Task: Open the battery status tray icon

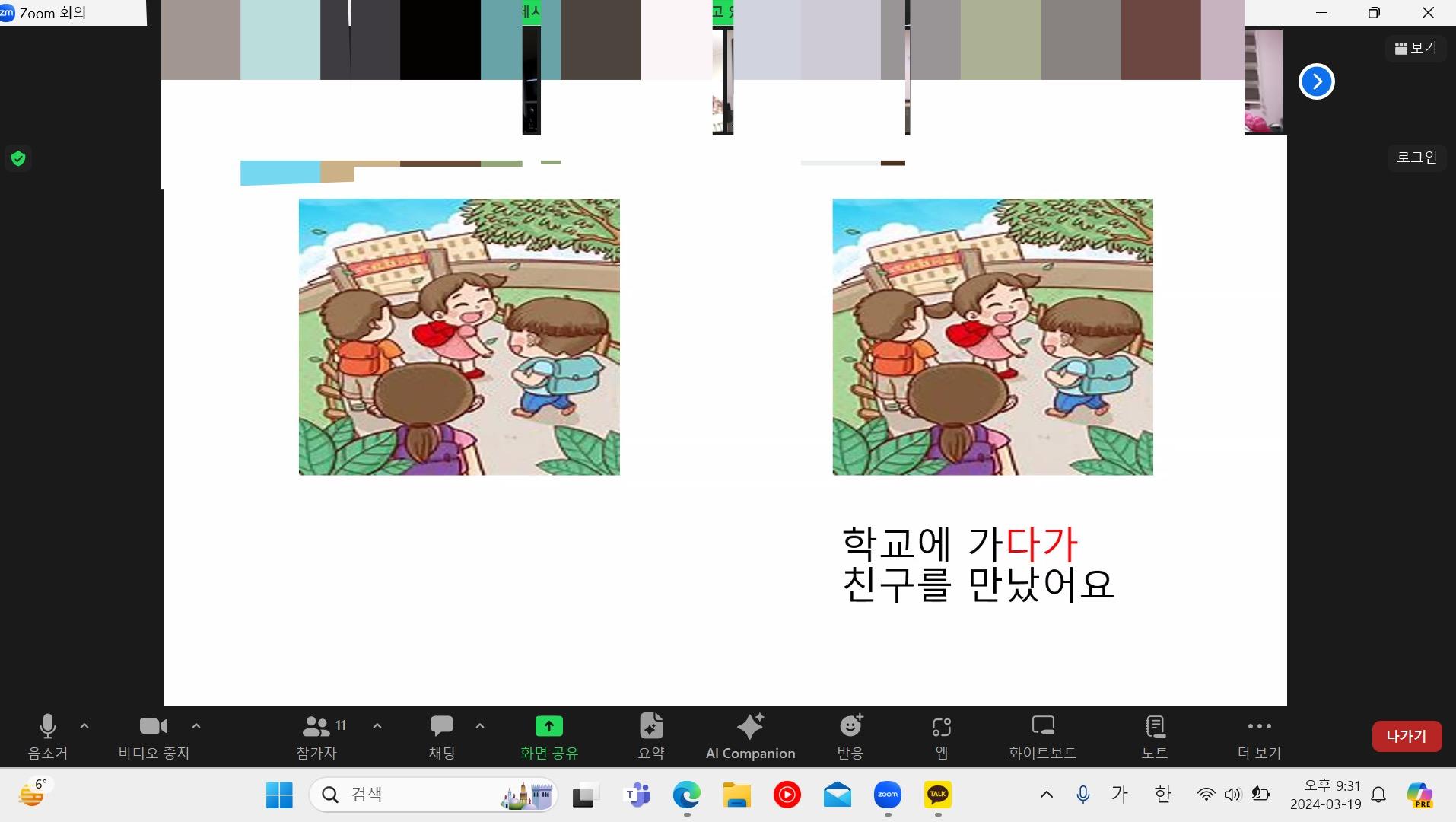Action: click(x=1260, y=795)
